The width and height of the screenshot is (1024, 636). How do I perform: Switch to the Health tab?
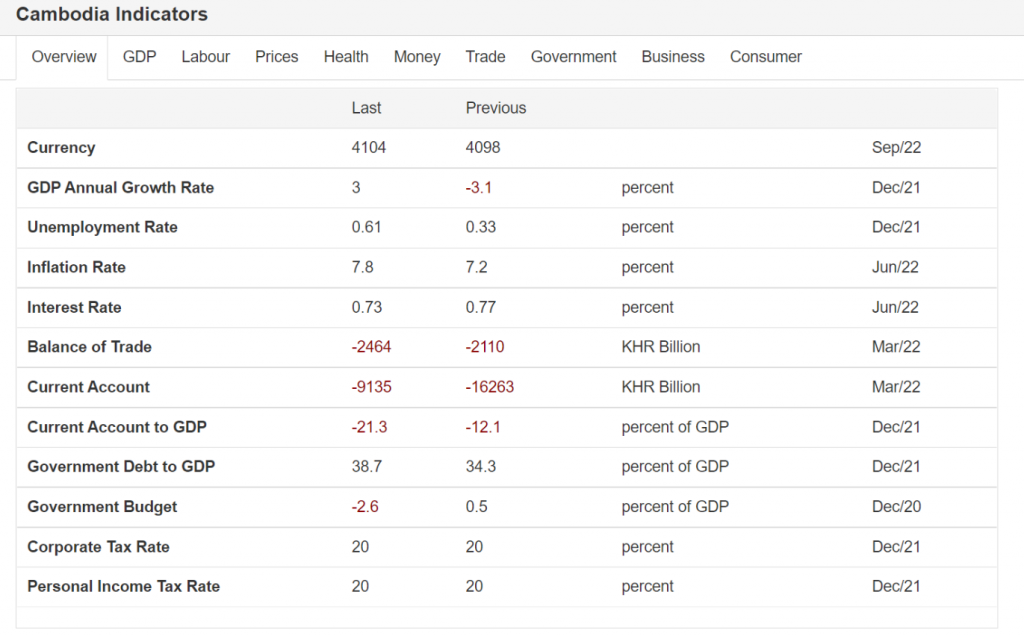pyautogui.click(x=346, y=57)
